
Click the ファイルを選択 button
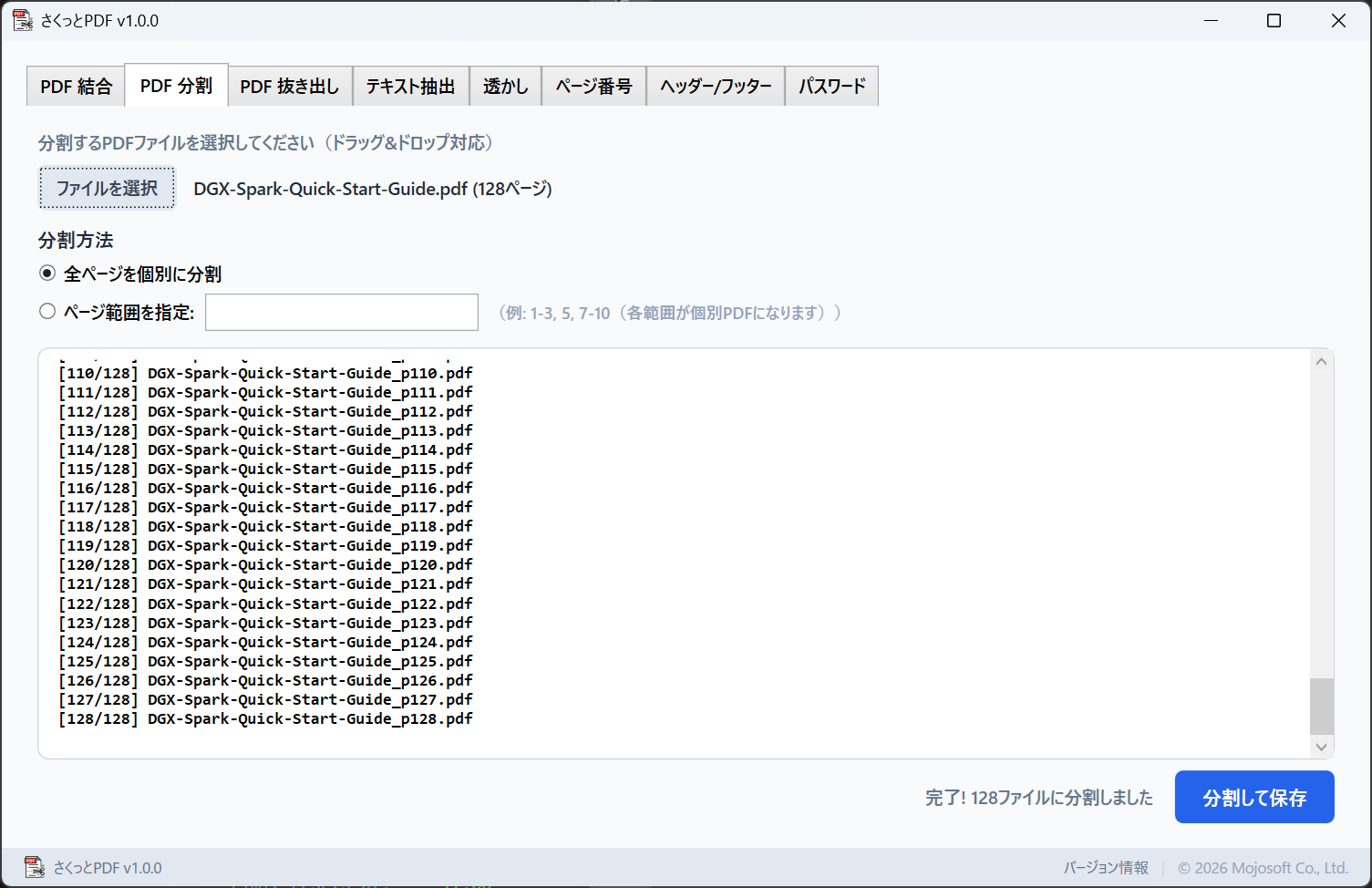[x=107, y=187]
